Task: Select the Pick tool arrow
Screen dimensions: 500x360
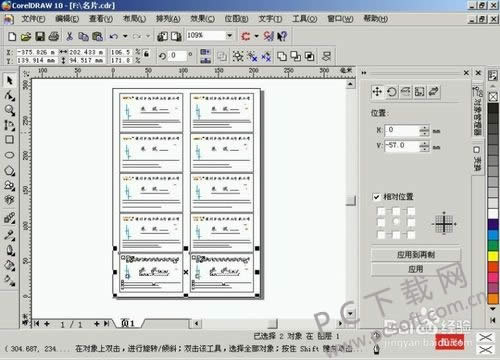Action: pyautogui.click(x=9, y=80)
